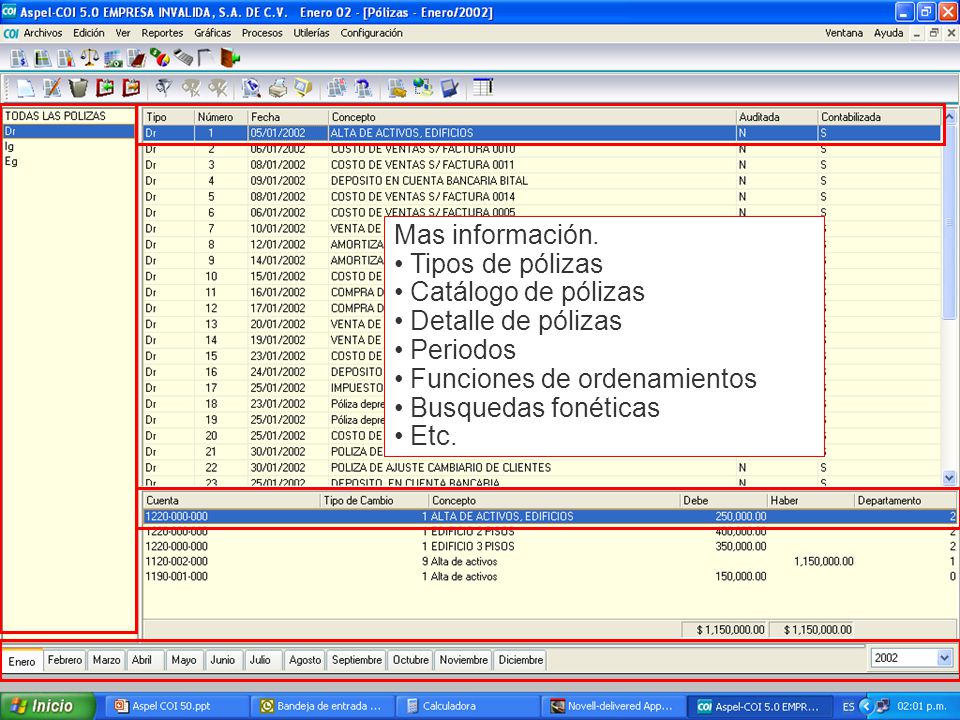
Task: Open the Reportes menu
Action: (162, 33)
